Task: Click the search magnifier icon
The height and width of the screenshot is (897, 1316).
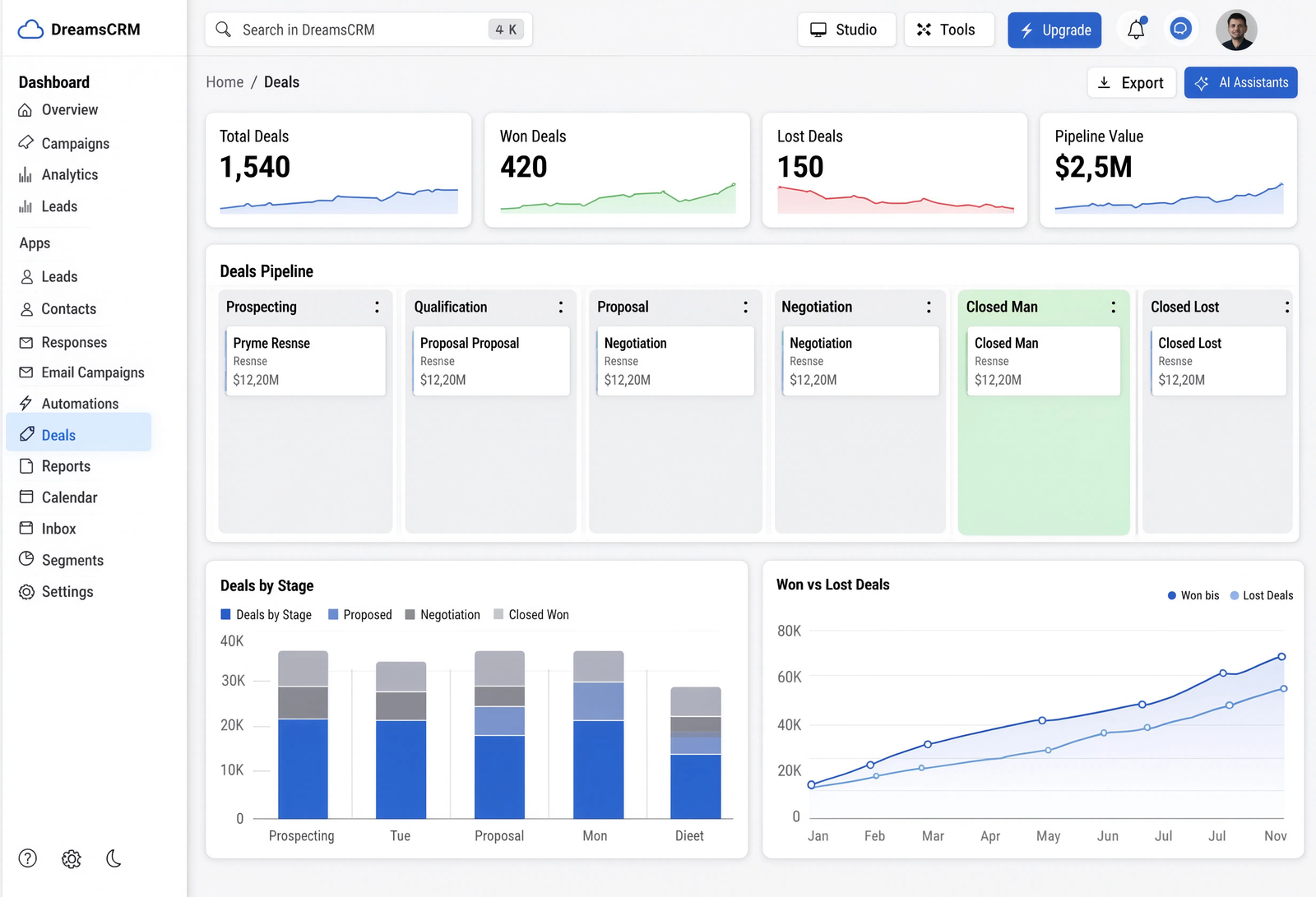Action: click(x=223, y=30)
